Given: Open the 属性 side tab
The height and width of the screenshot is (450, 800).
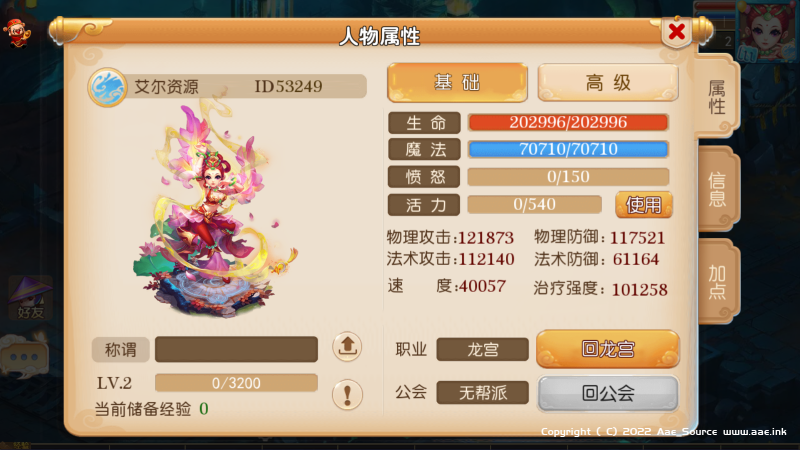Looking at the screenshot, I should pyautogui.click(x=716, y=97).
